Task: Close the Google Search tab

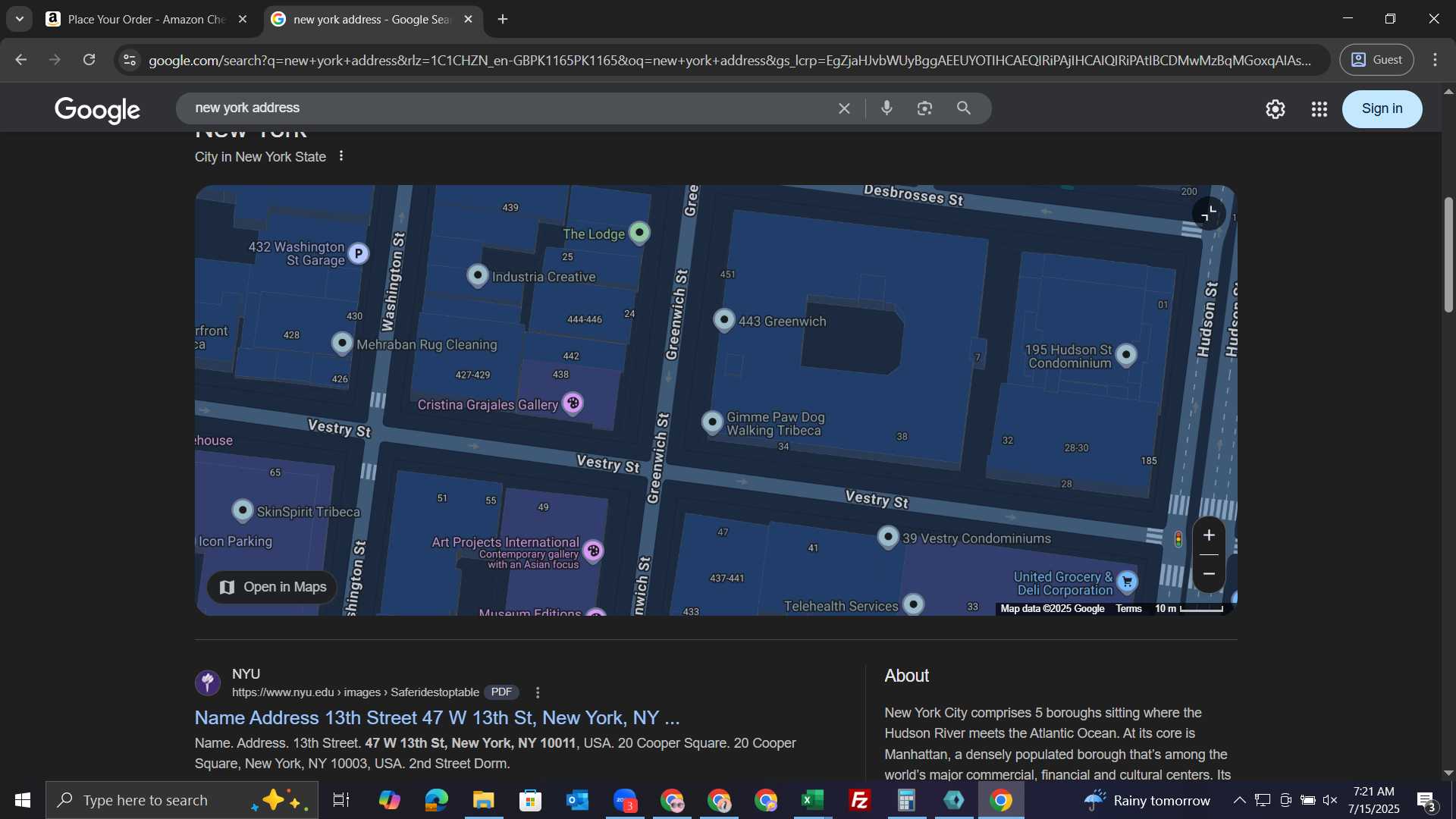Action: pos(468,20)
